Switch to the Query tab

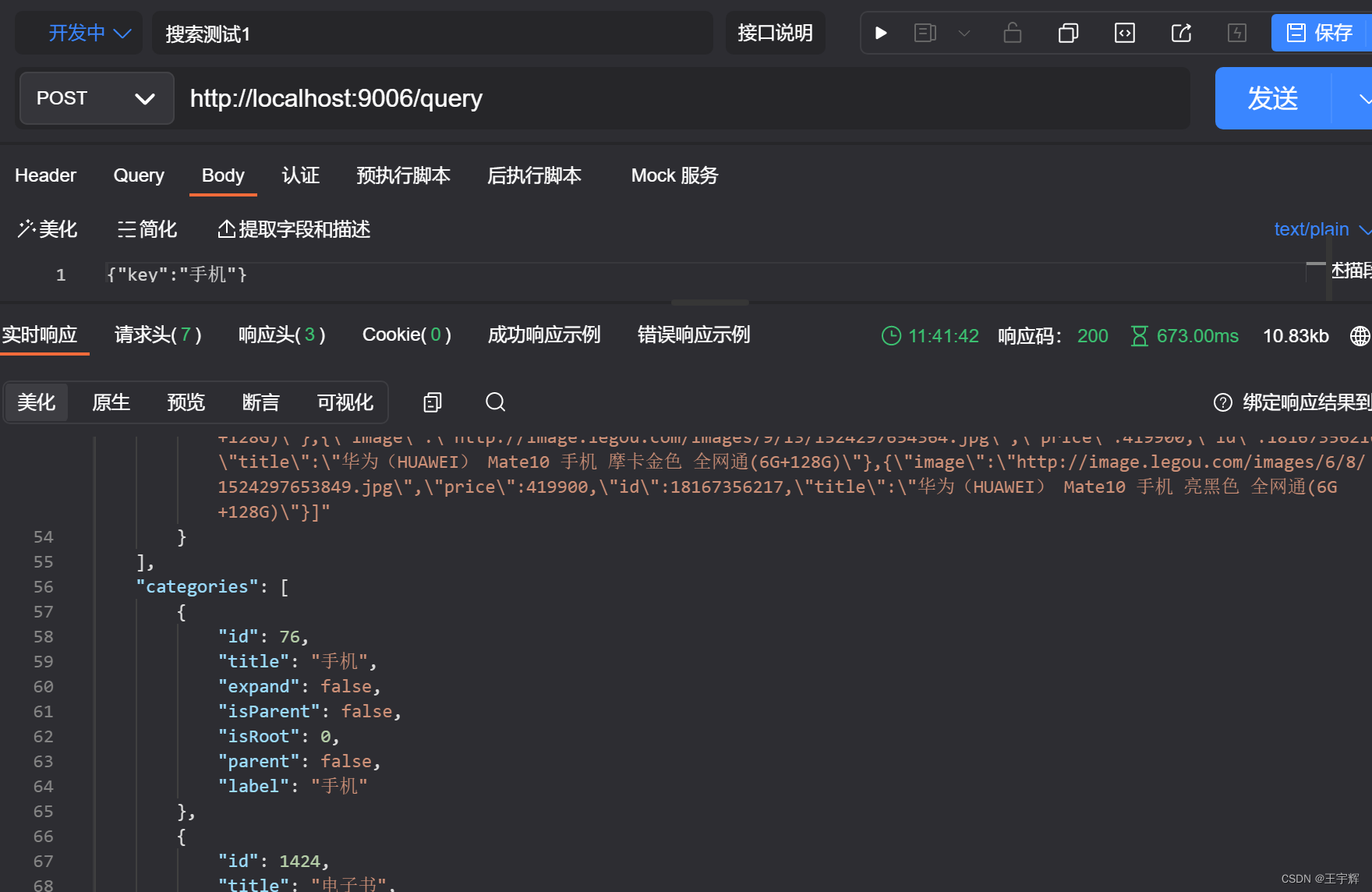click(139, 175)
